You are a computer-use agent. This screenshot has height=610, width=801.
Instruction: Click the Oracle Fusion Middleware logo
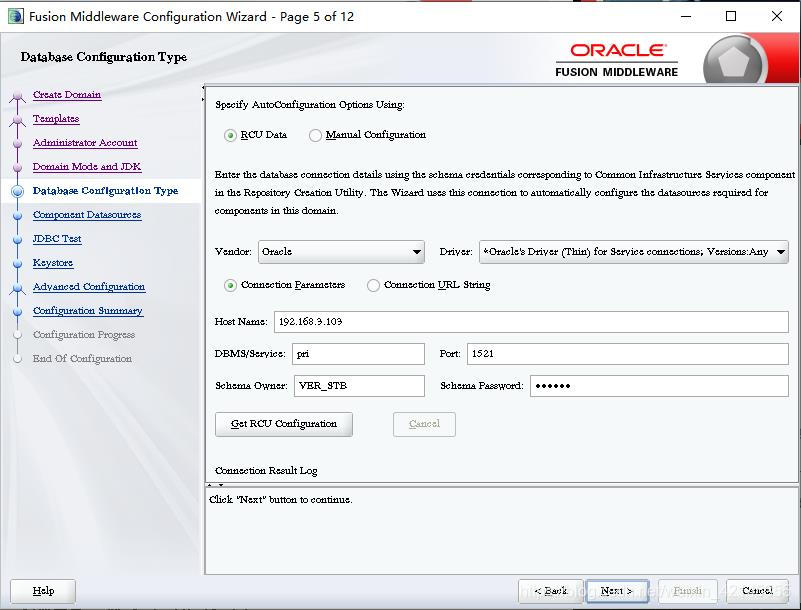617,60
